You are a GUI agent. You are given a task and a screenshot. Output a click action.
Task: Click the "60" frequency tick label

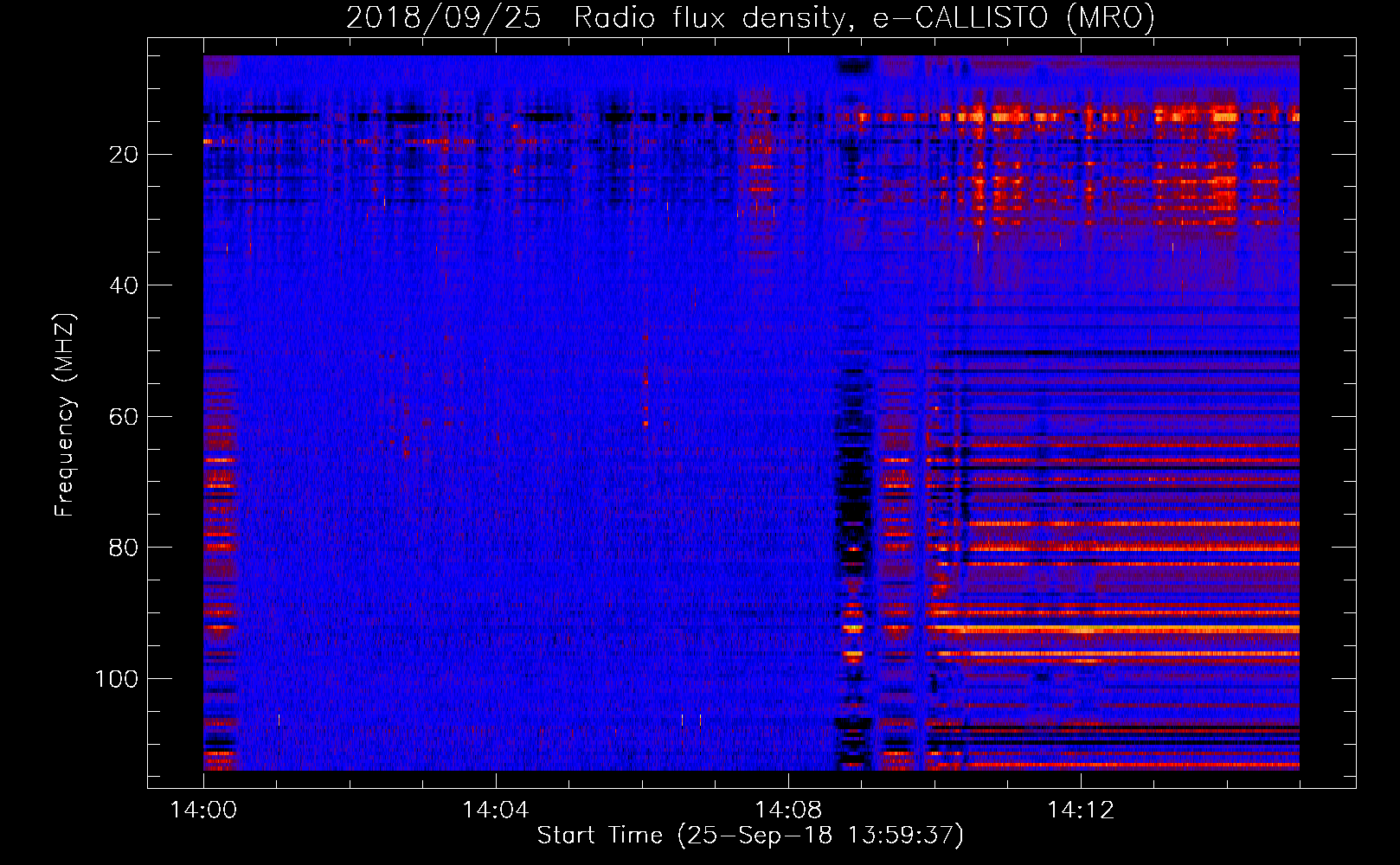pyautogui.click(x=125, y=417)
